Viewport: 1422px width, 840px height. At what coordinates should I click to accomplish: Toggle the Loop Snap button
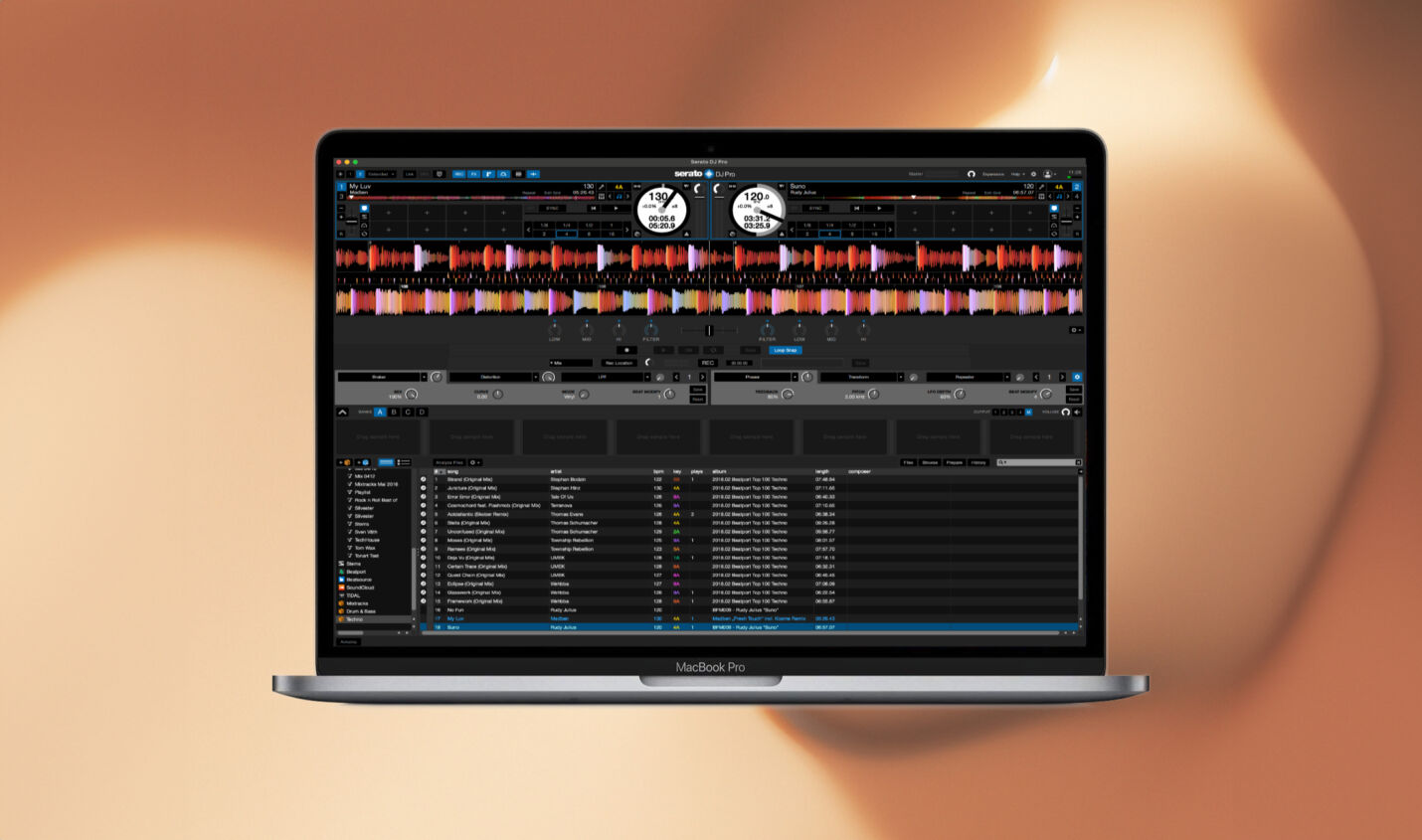[785, 350]
